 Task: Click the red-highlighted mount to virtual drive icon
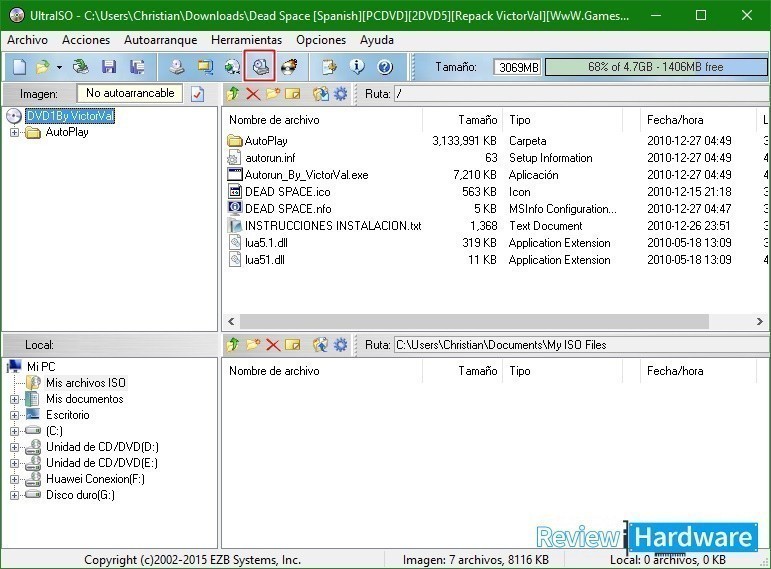tap(259, 67)
